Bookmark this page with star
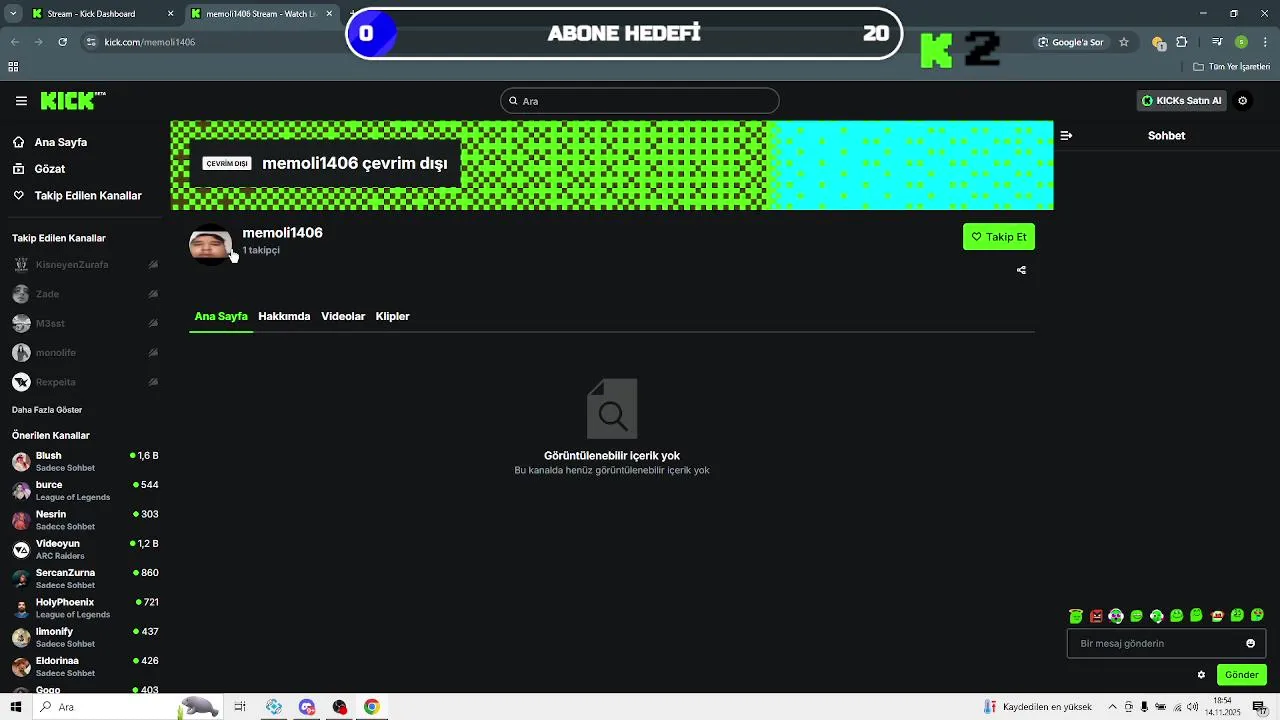Image resolution: width=1280 pixels, height=720 pixels. [x=1124, y=42]
